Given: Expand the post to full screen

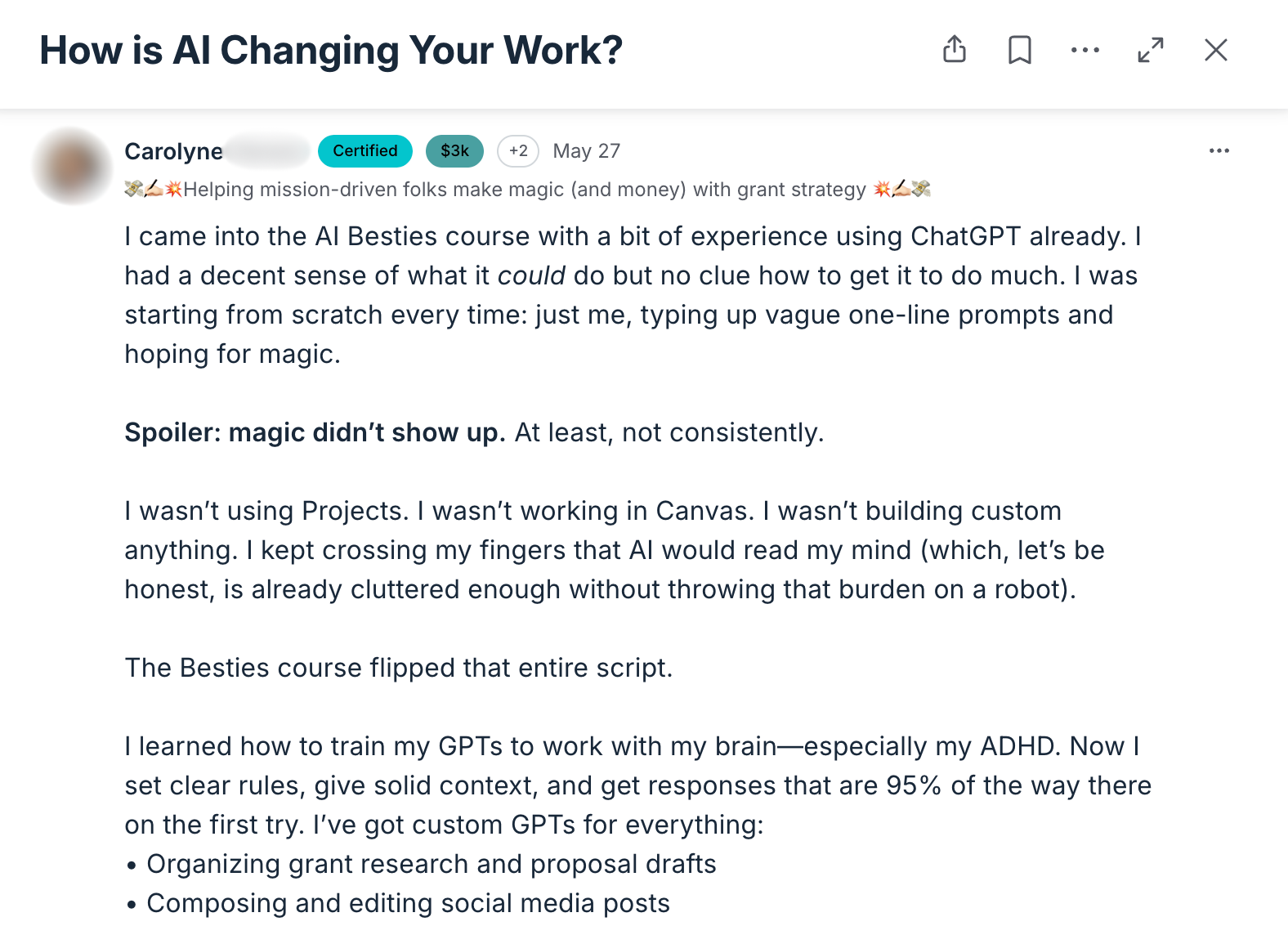Looking at the screenshot, I should (1150, 50).
